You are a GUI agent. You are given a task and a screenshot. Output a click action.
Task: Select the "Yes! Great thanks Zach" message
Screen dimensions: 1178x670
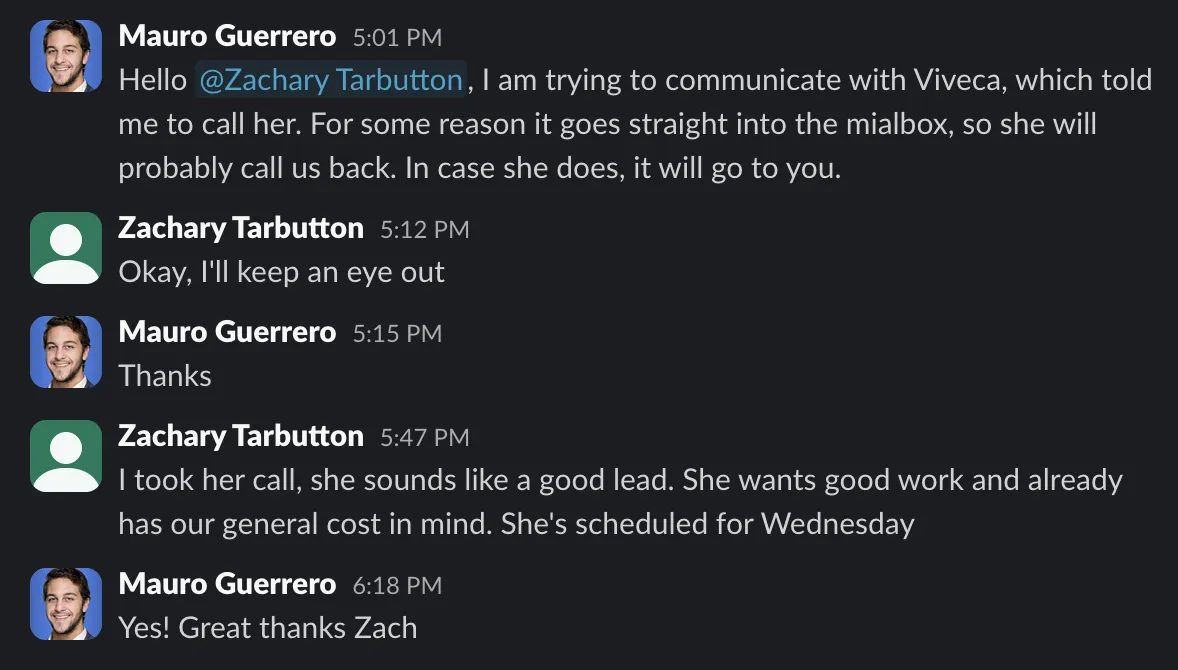(x=267, y=628)
